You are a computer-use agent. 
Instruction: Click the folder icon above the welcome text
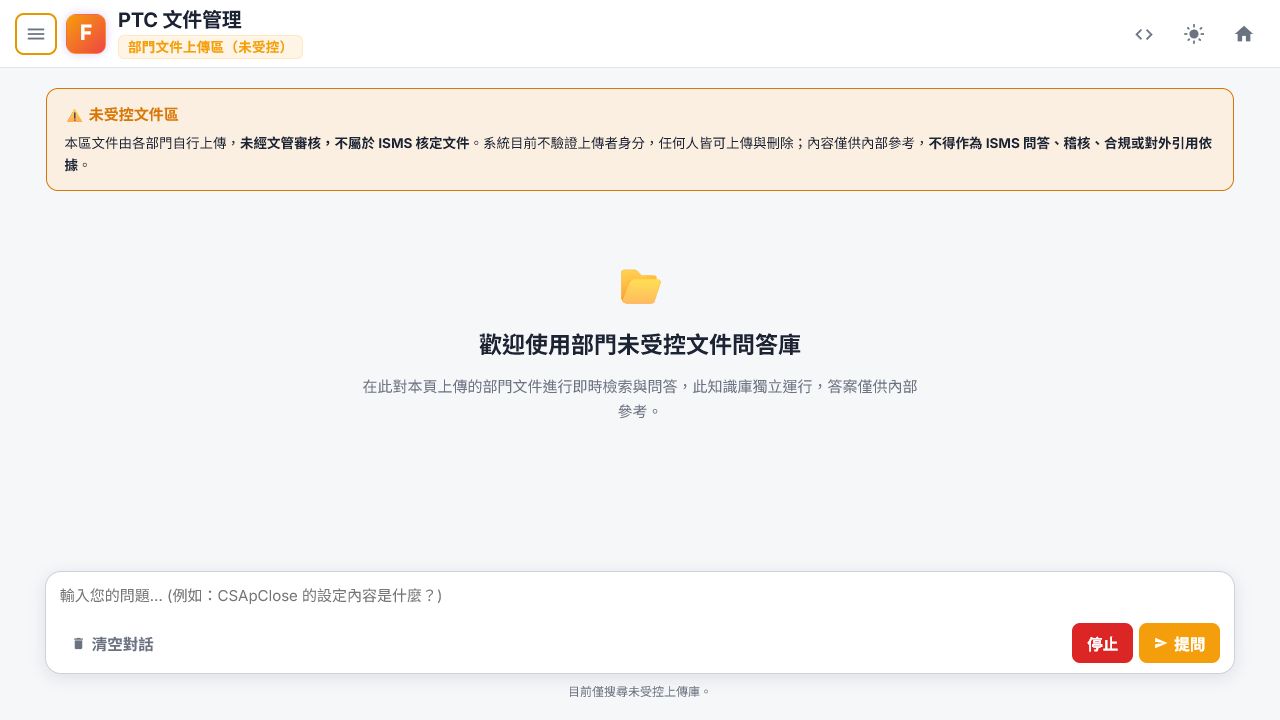pyautogui.click(x=640, y=286)
